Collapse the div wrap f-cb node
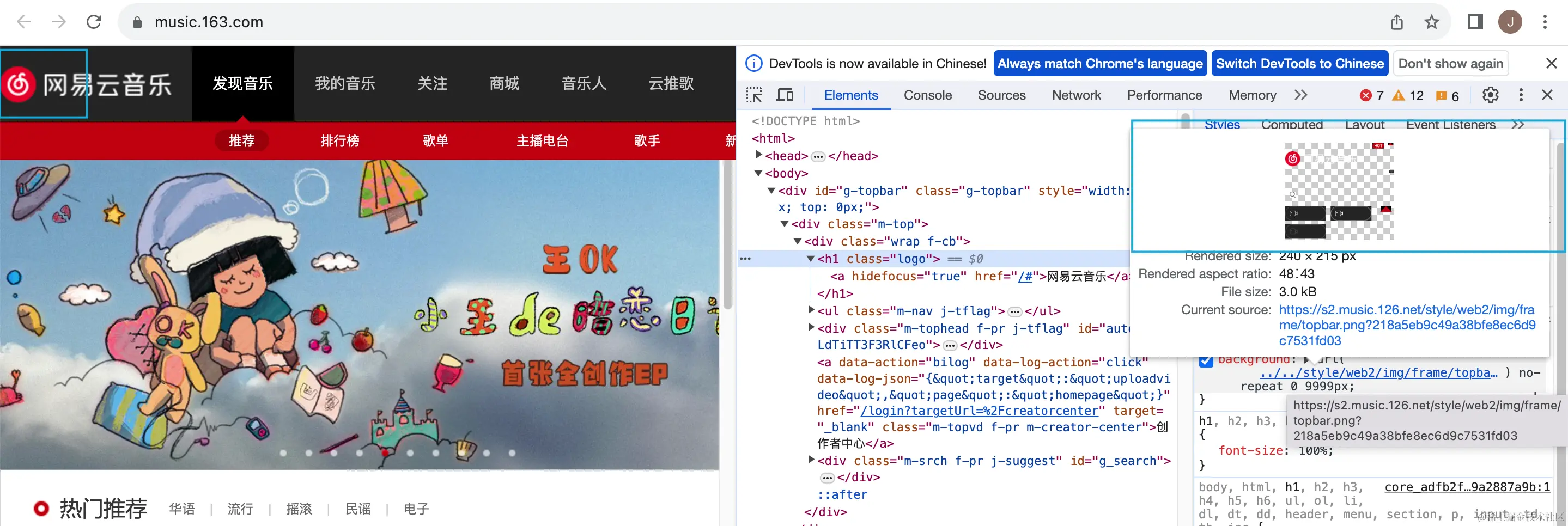This screenshot has height=526, width=1568. click(x=798, y=241)
